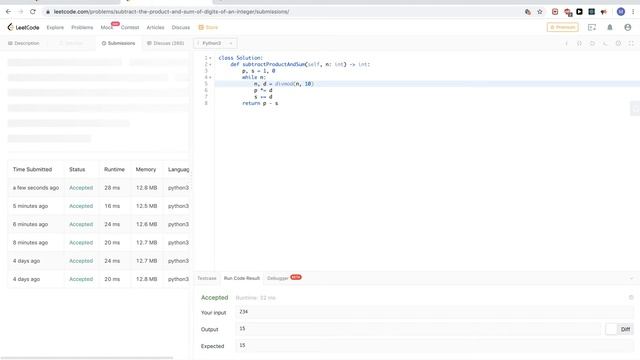Open Discuss in the top navigation

(x=181, y=27)
